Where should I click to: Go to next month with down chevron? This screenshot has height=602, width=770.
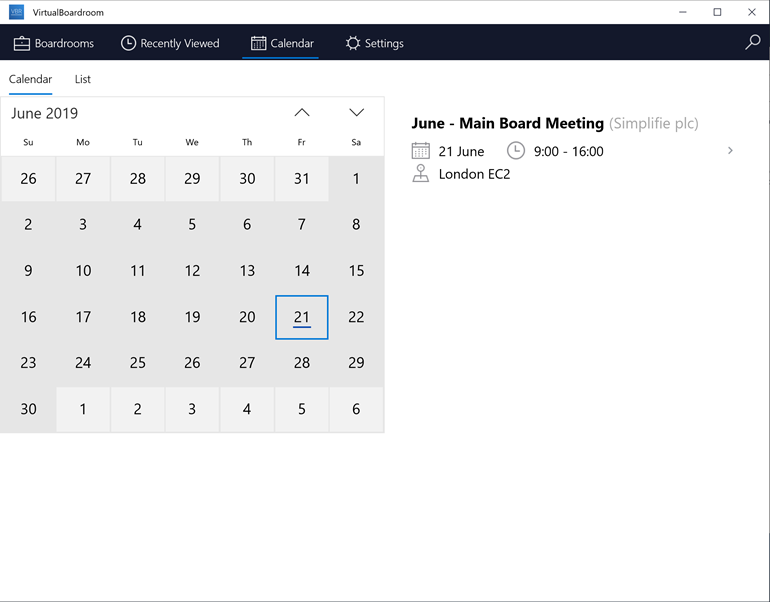[x=357, y=113]
